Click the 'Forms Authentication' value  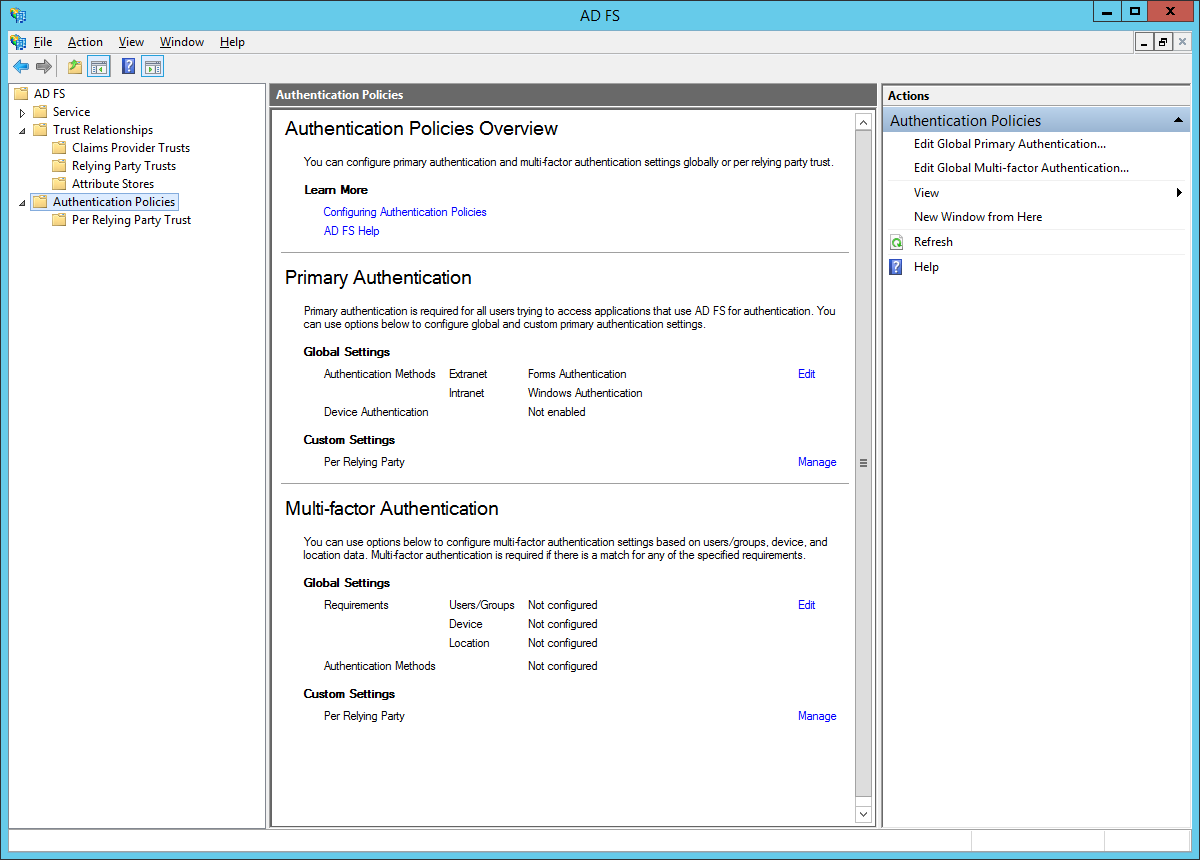point(577,374)
